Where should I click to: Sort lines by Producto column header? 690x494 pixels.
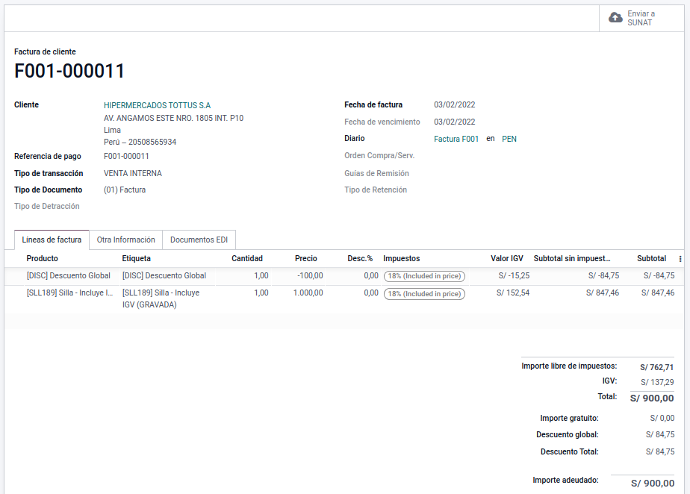43,258
